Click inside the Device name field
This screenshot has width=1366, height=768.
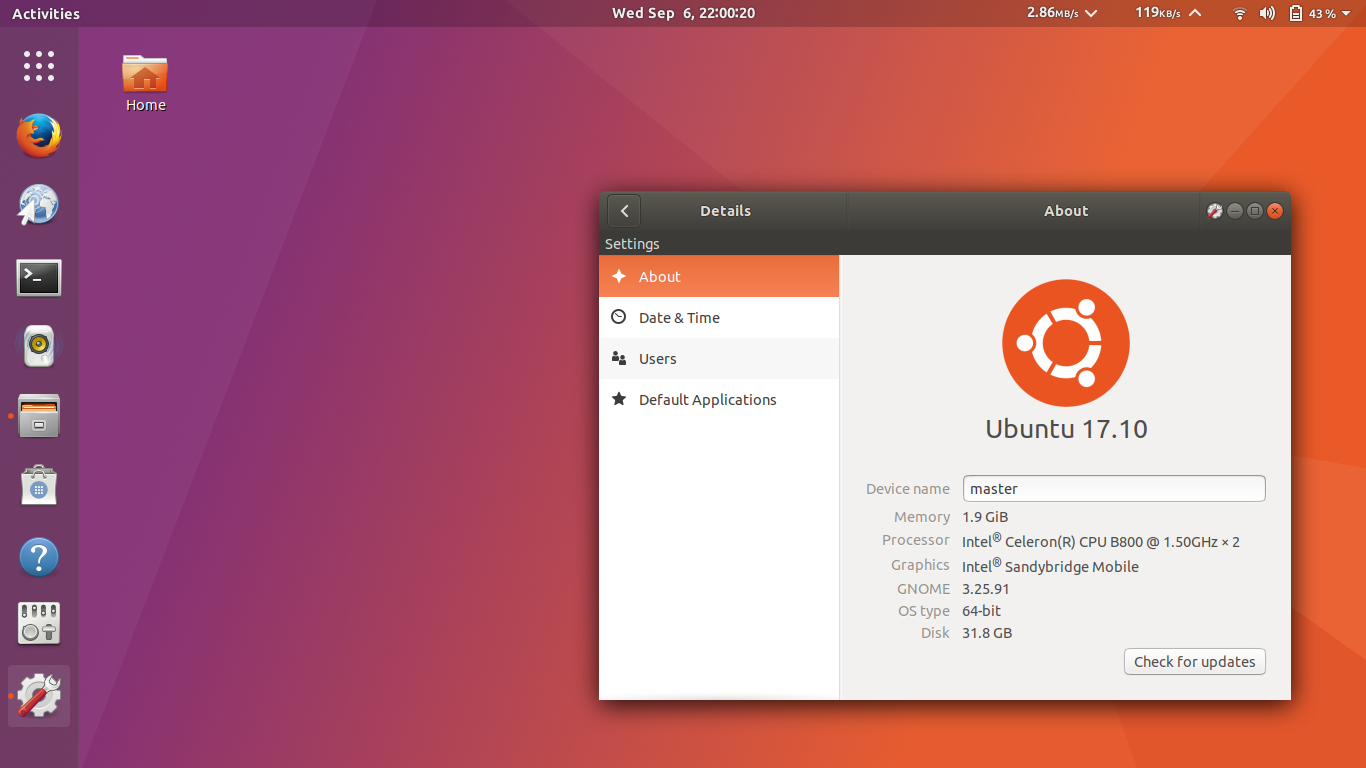pos(1113,488)
